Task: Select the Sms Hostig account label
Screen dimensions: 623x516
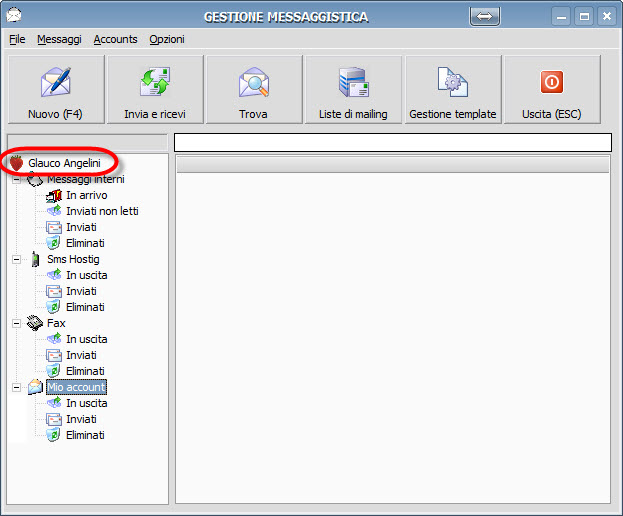Action: point(74,259)
